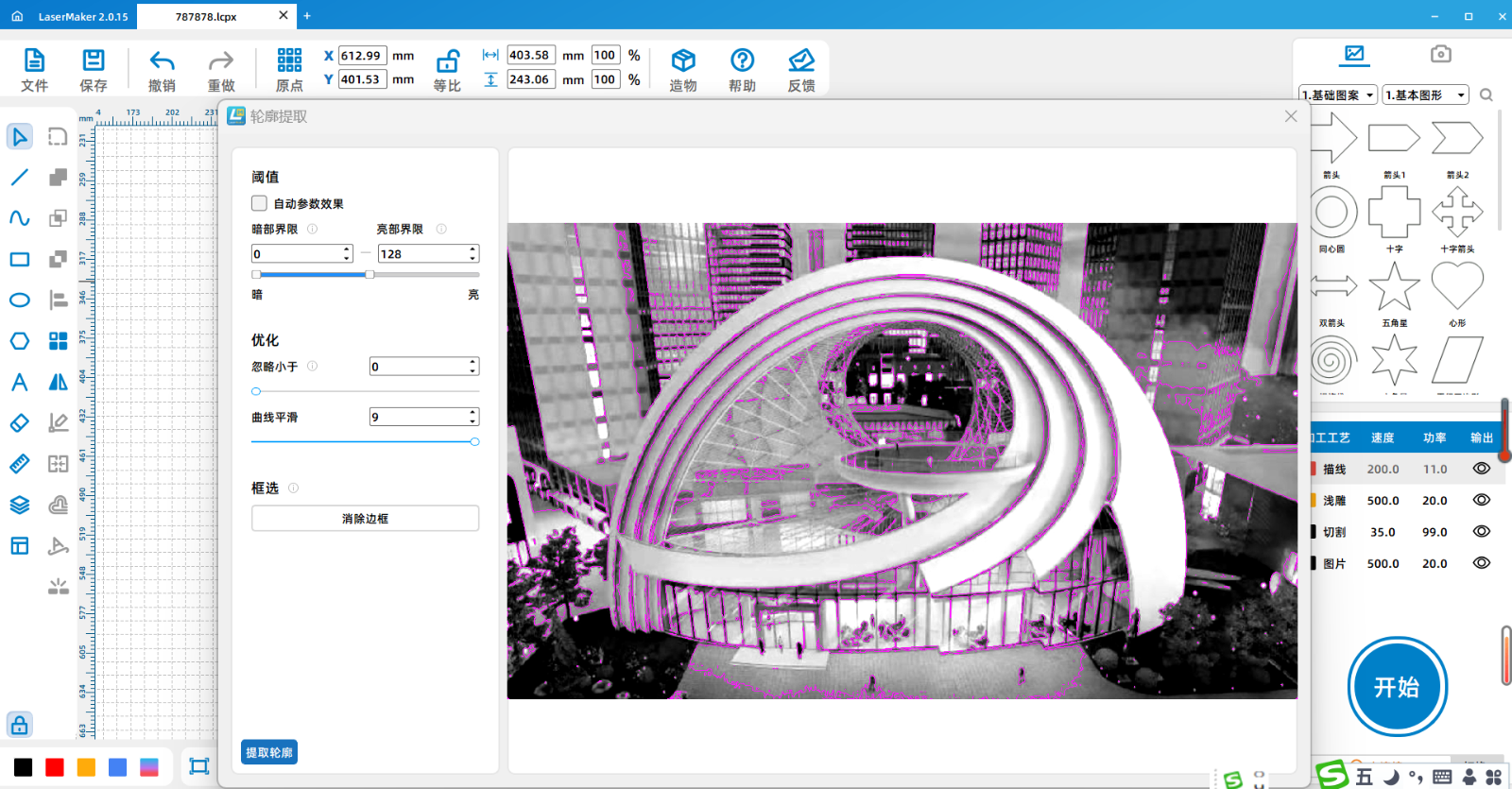Open the 造物 cube icon

tap(682, 62)
